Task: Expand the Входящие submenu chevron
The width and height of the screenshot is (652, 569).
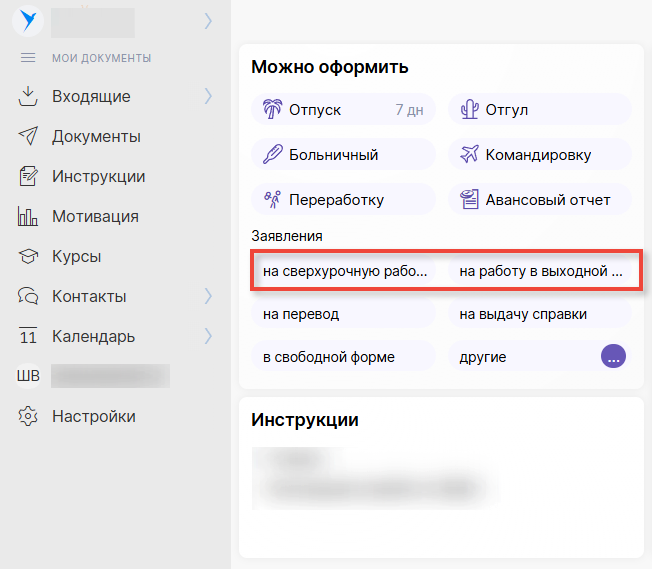Action: click(x=208, y=97)
